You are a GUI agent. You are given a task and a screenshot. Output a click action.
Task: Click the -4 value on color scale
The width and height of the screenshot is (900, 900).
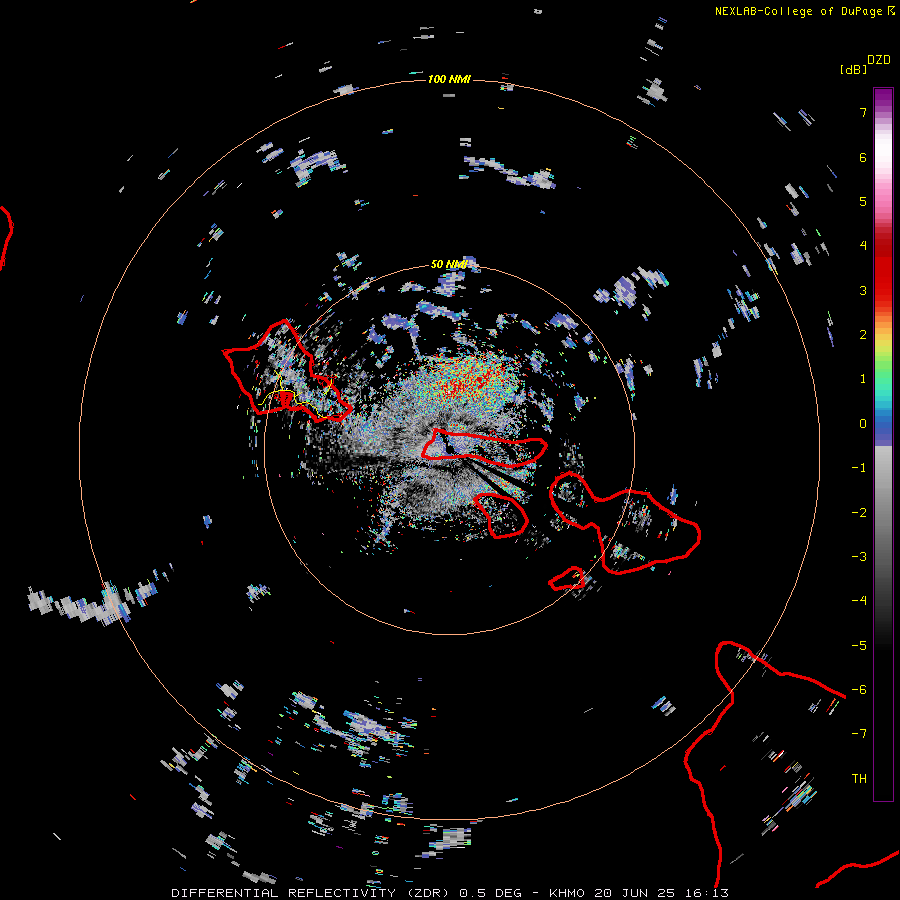859,601
